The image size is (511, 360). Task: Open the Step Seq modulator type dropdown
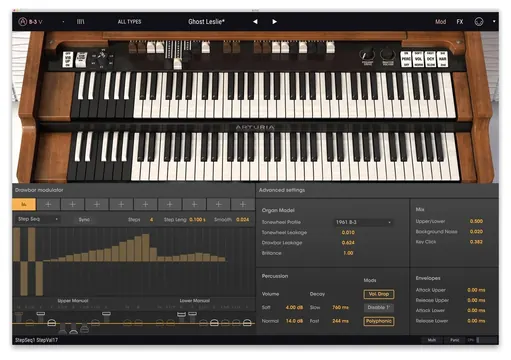click(37, 219)
